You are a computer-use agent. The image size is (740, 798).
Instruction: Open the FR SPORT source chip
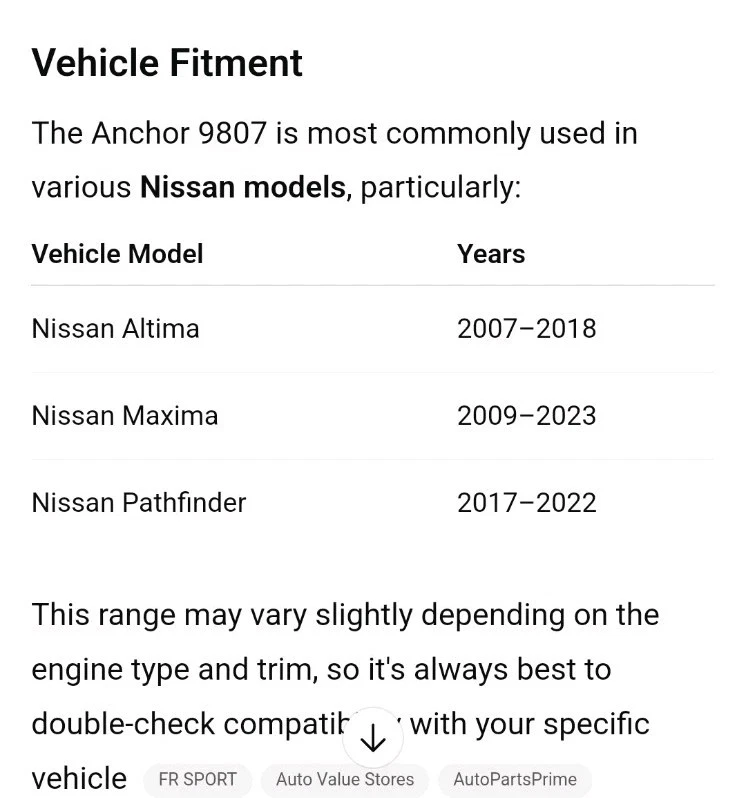click(x=197, y=779)
